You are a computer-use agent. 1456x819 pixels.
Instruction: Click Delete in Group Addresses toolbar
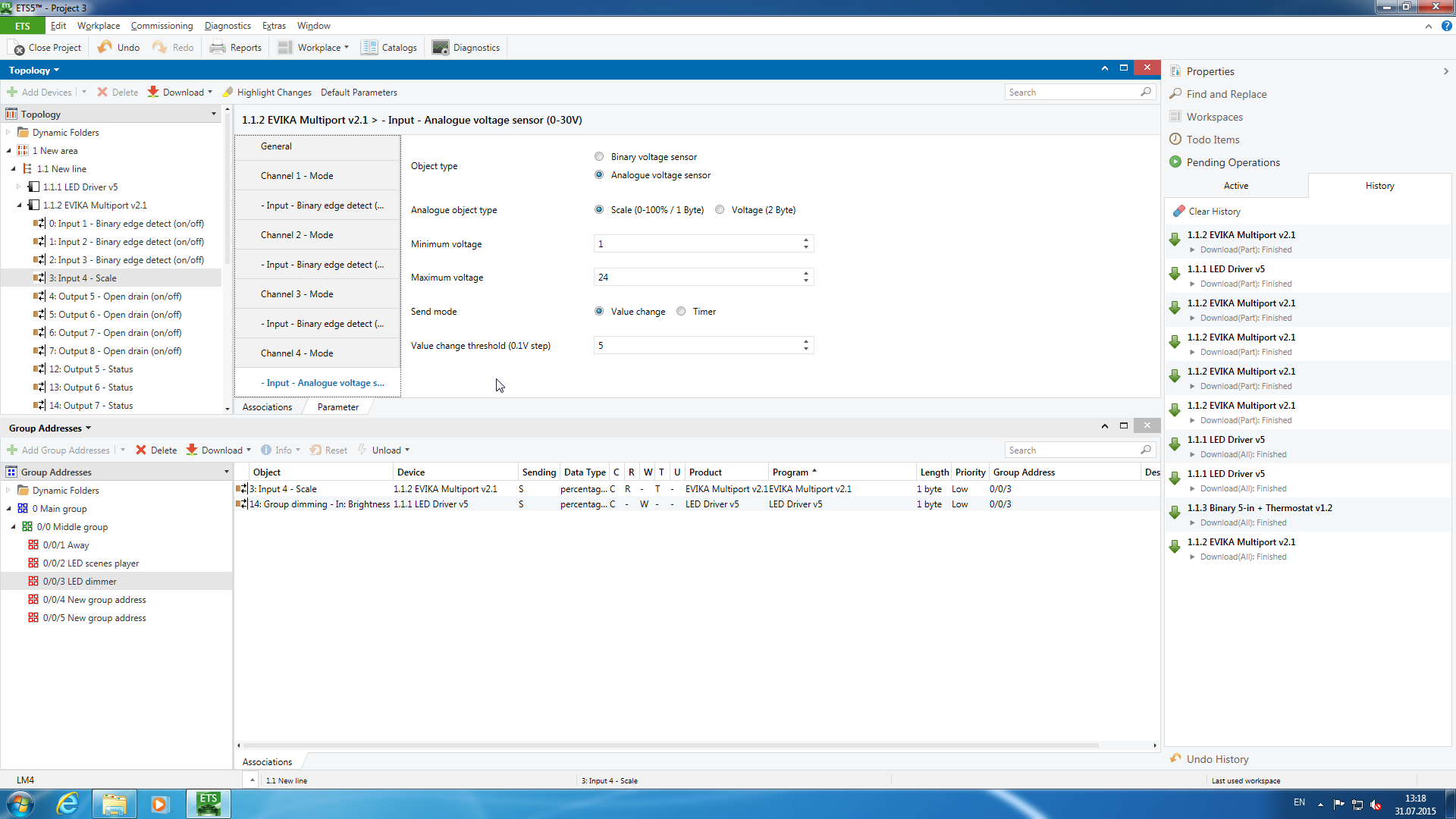156,450
